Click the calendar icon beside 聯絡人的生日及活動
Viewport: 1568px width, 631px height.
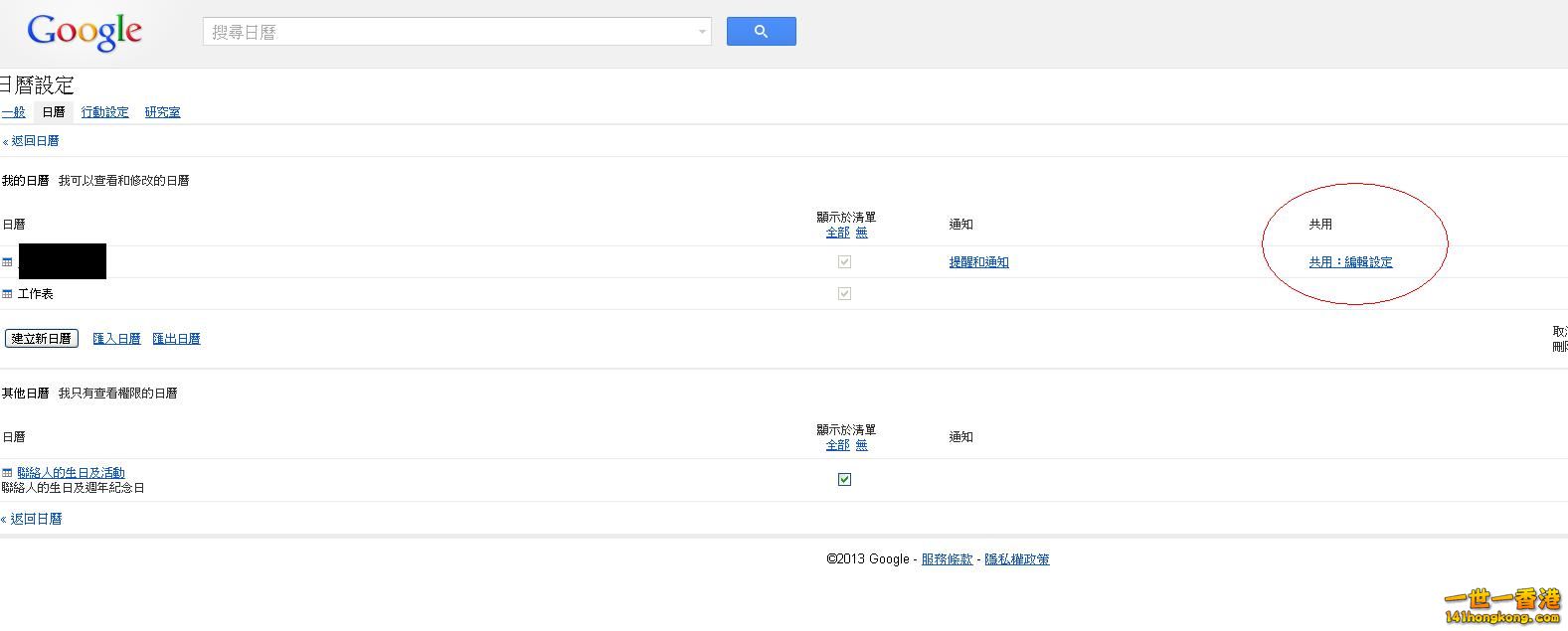pos(7,473)
